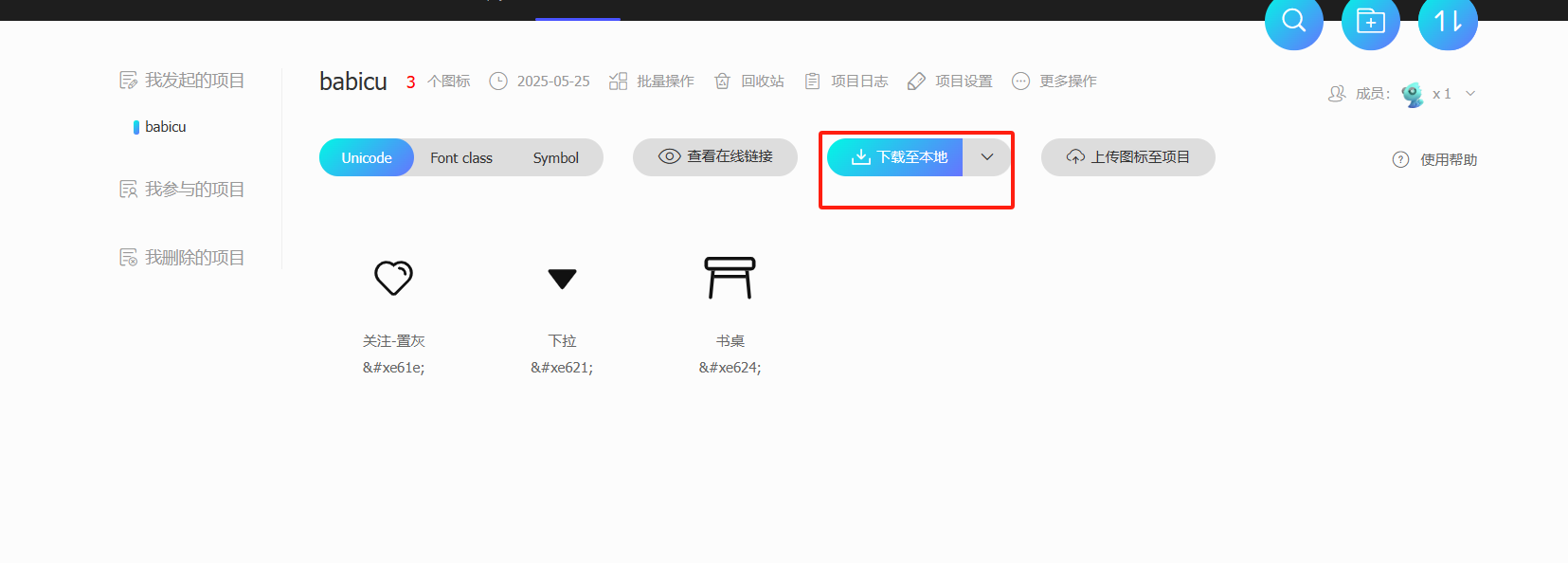
Task: Open 更多操作 more actions menu
Action: [1054, 82]
